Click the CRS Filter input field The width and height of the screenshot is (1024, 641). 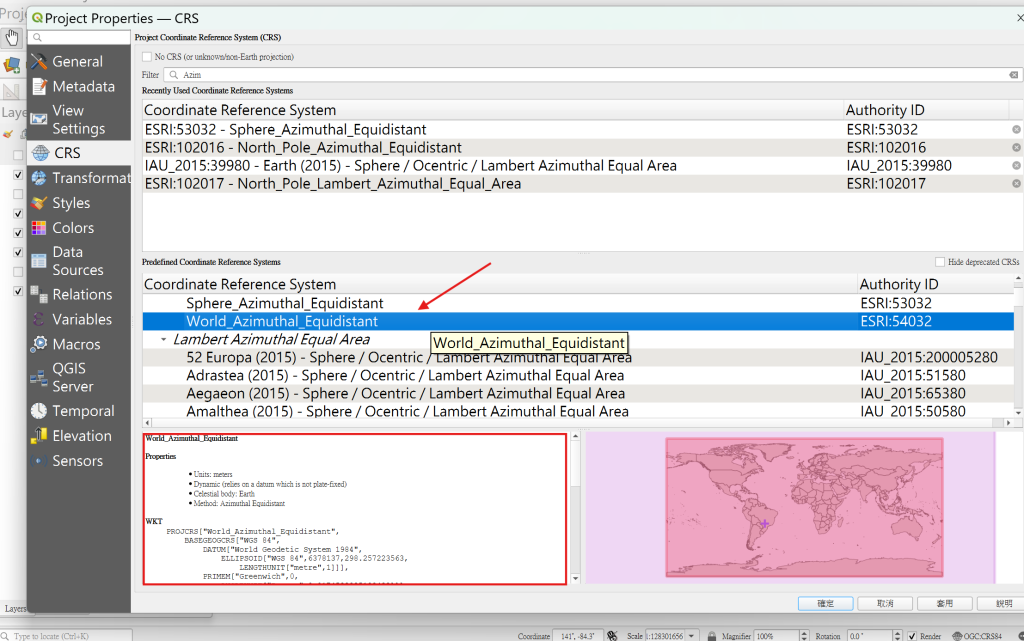pos(592,75)
